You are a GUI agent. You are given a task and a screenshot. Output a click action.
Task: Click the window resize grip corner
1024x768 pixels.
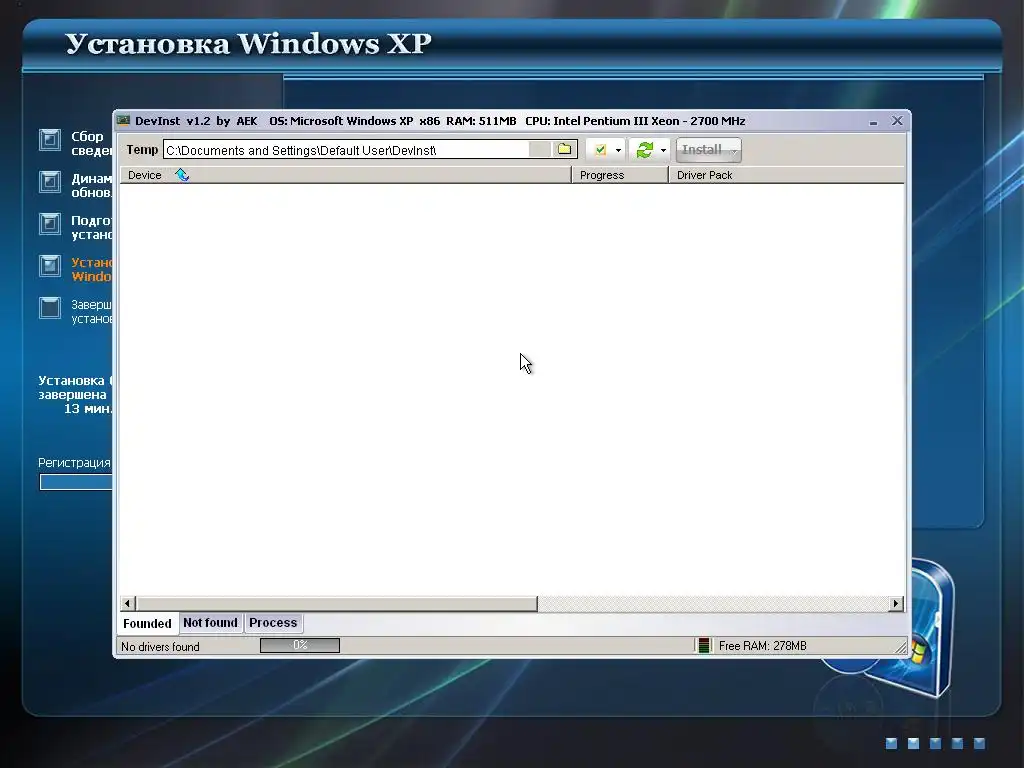[x=901, y=647]
